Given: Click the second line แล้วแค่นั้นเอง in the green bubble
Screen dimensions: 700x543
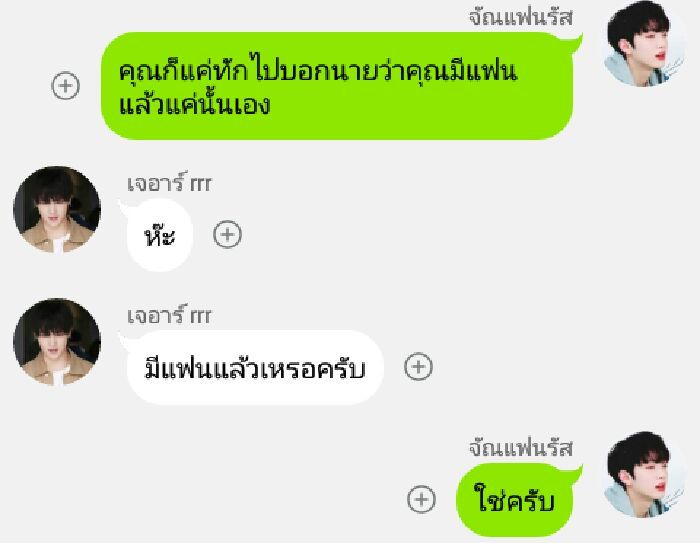Looking at the screenshot, I should click(195, 105).
